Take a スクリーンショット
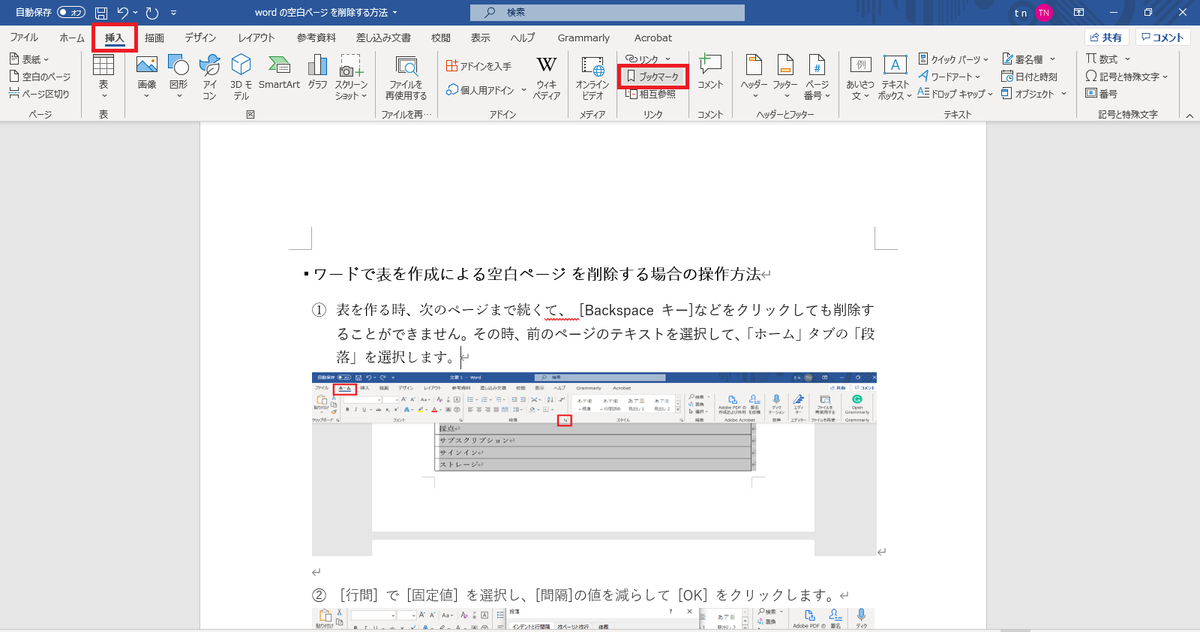 tap(351, 76)
